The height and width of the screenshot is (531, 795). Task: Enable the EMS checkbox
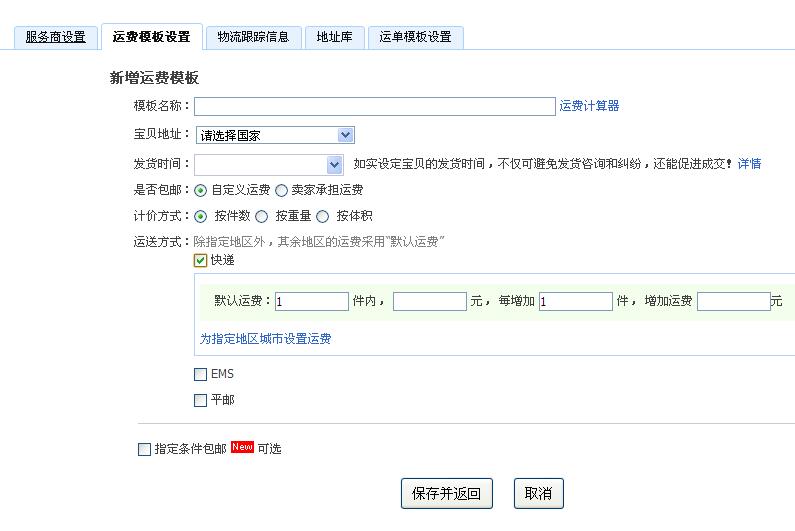point(201,375)
